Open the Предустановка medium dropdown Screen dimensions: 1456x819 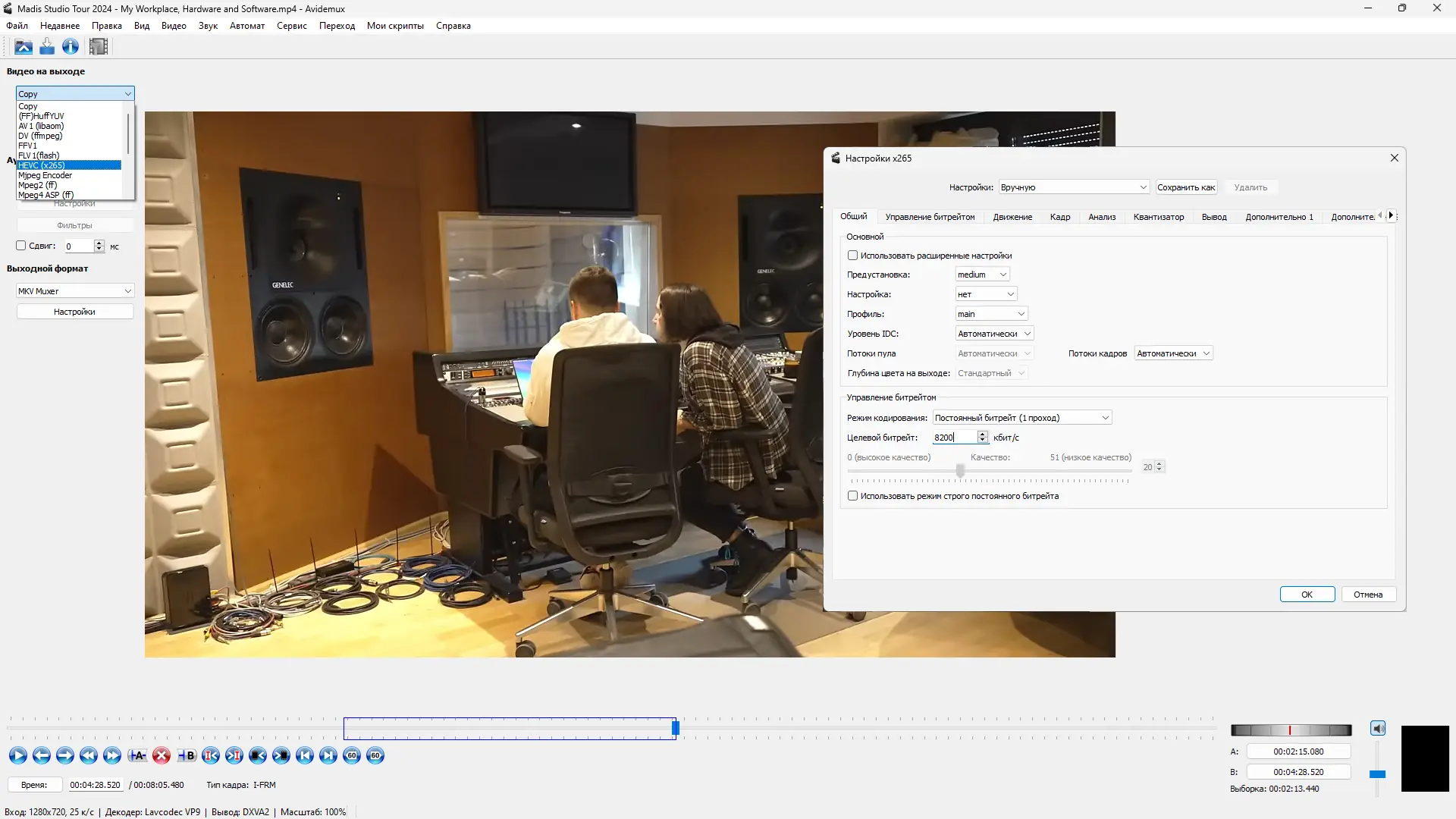pyautogui.click(x=982, y=275)
